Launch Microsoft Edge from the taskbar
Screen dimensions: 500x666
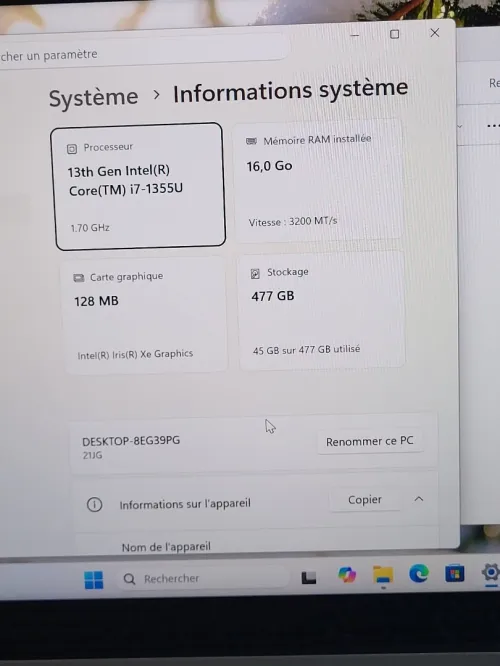tap(419, 574)
